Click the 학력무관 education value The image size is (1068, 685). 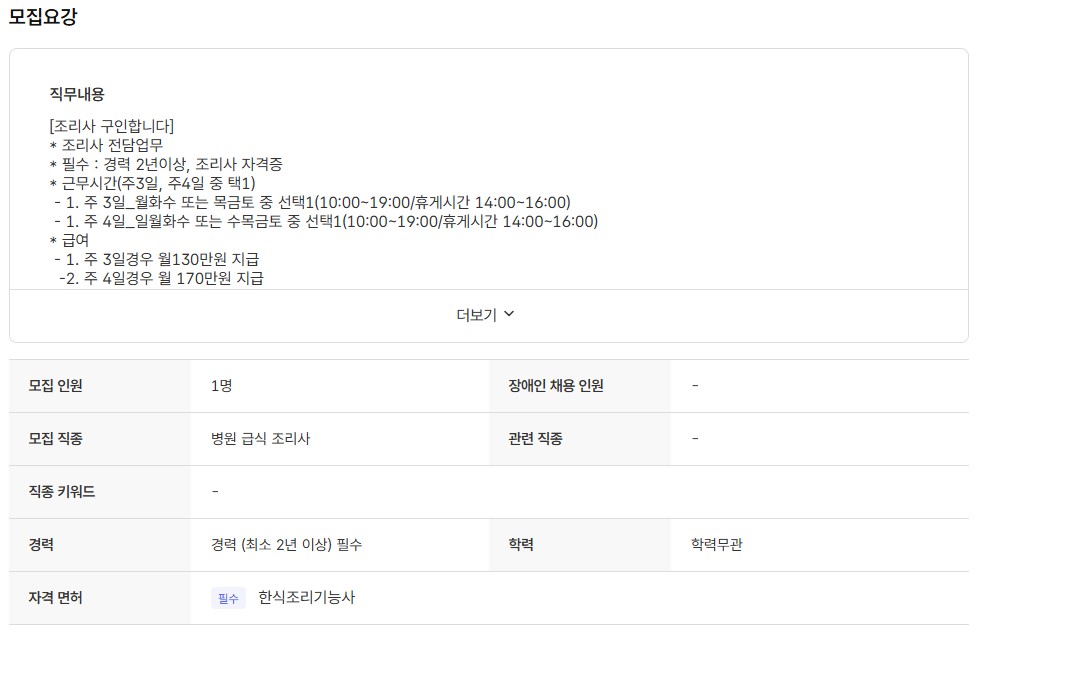click(x=717, y=545)
